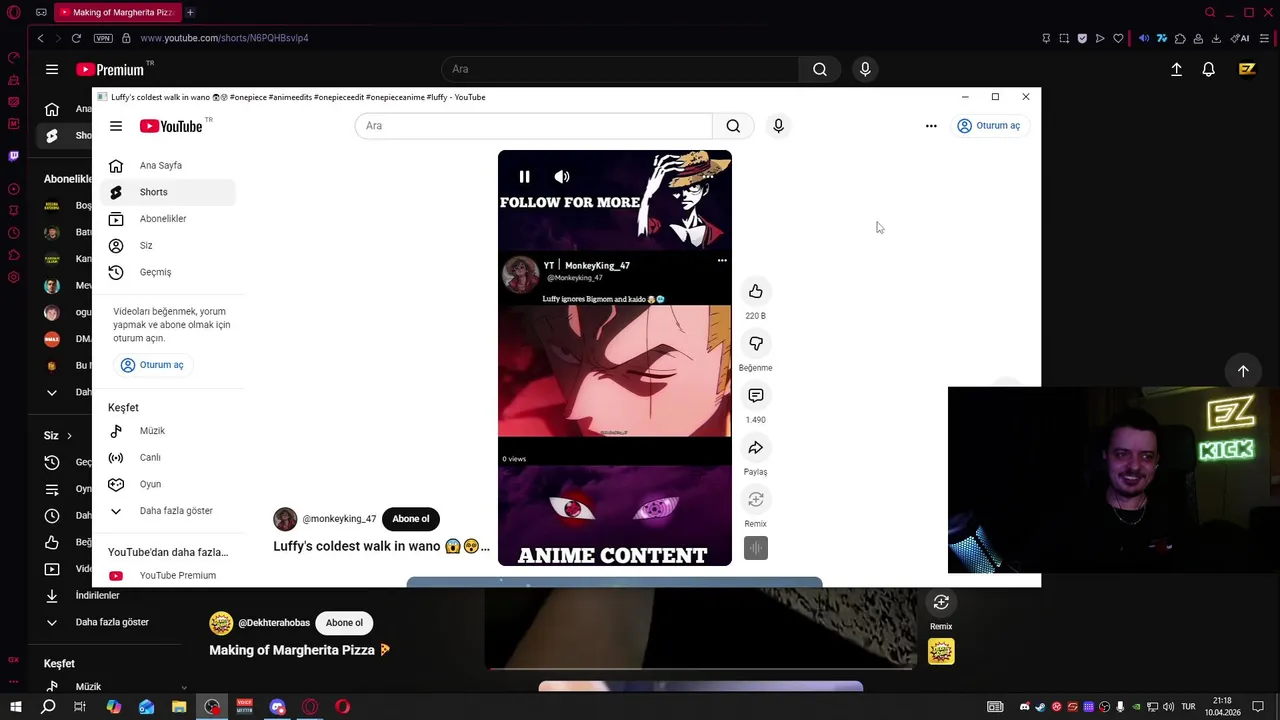
Task: Open the Windows Start menu
Action: tap(15, 707)
